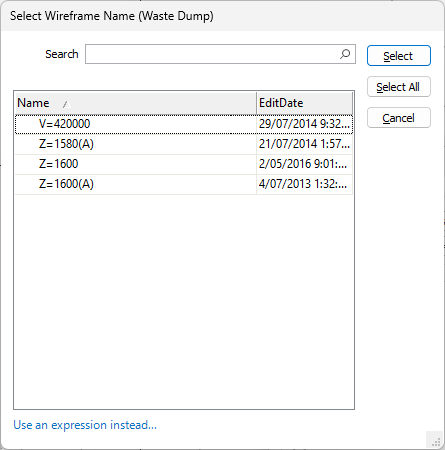Click the magnifier icon in Search box

(345, 54)
